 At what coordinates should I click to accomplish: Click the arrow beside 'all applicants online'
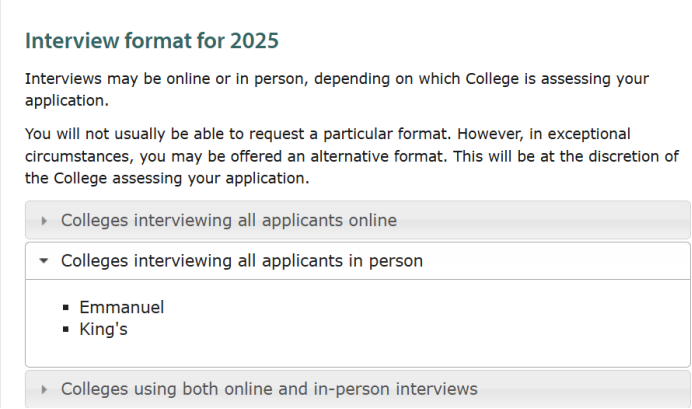pyautogui.click(x=45, y=221)
